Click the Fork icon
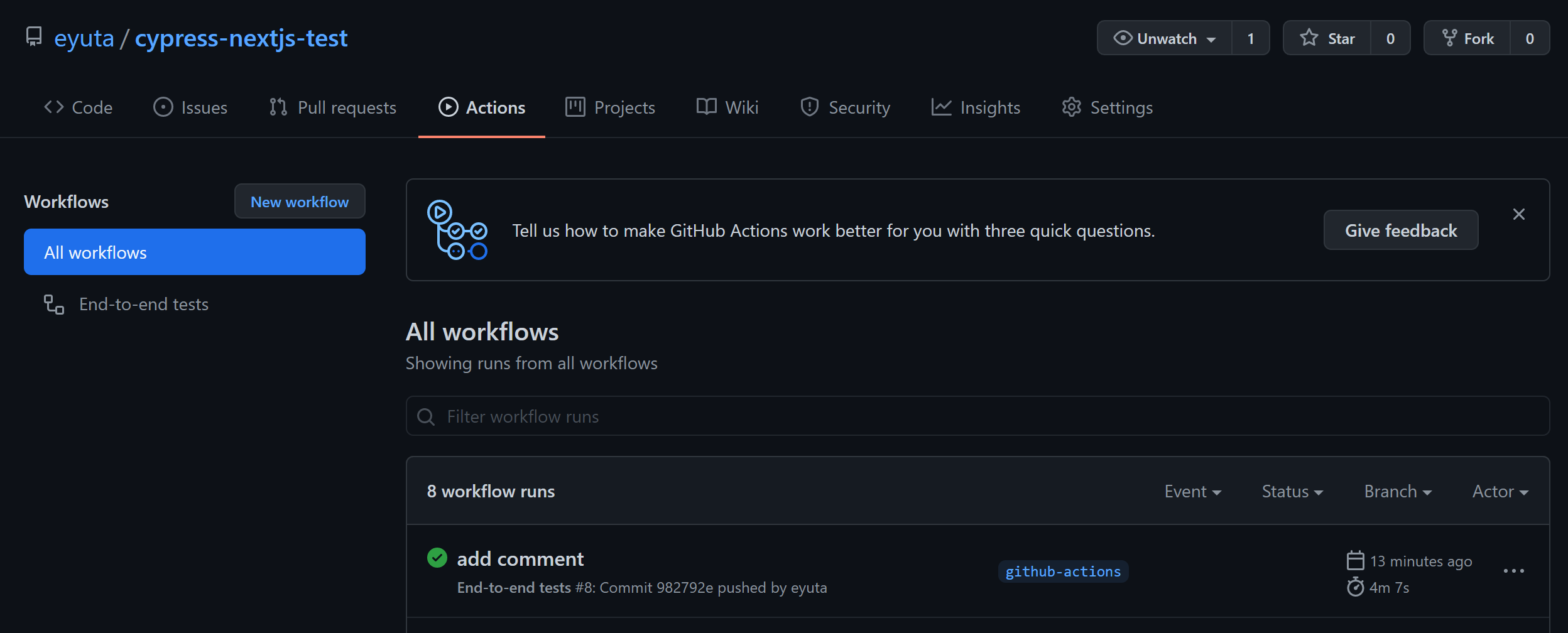 pos(1449,38)
